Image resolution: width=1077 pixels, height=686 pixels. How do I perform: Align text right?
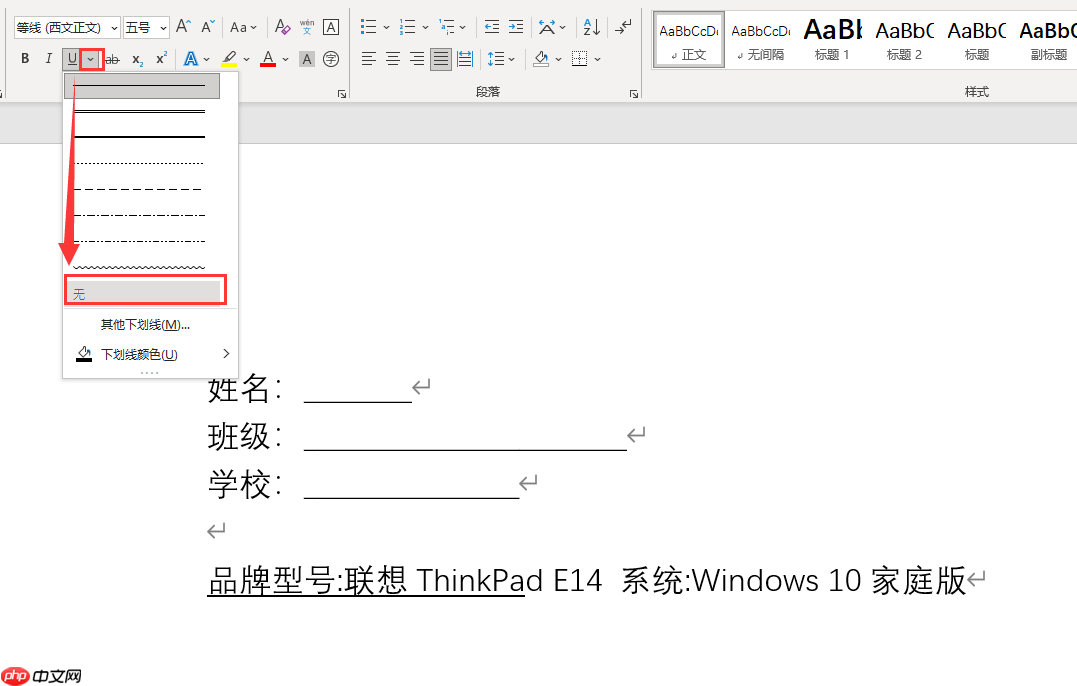click(417, 59)
